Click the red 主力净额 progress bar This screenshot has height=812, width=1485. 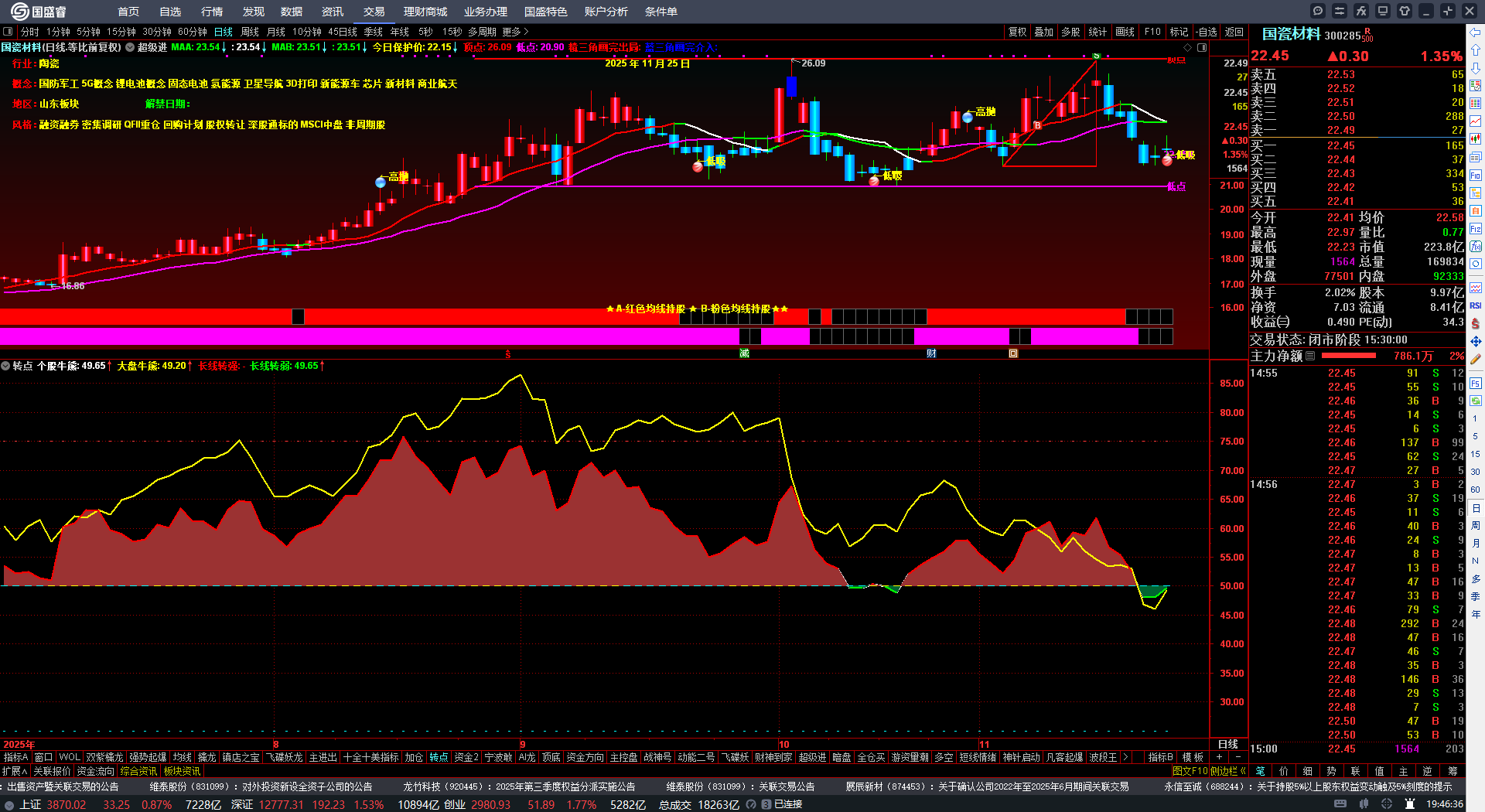(x=1349, y=357)
